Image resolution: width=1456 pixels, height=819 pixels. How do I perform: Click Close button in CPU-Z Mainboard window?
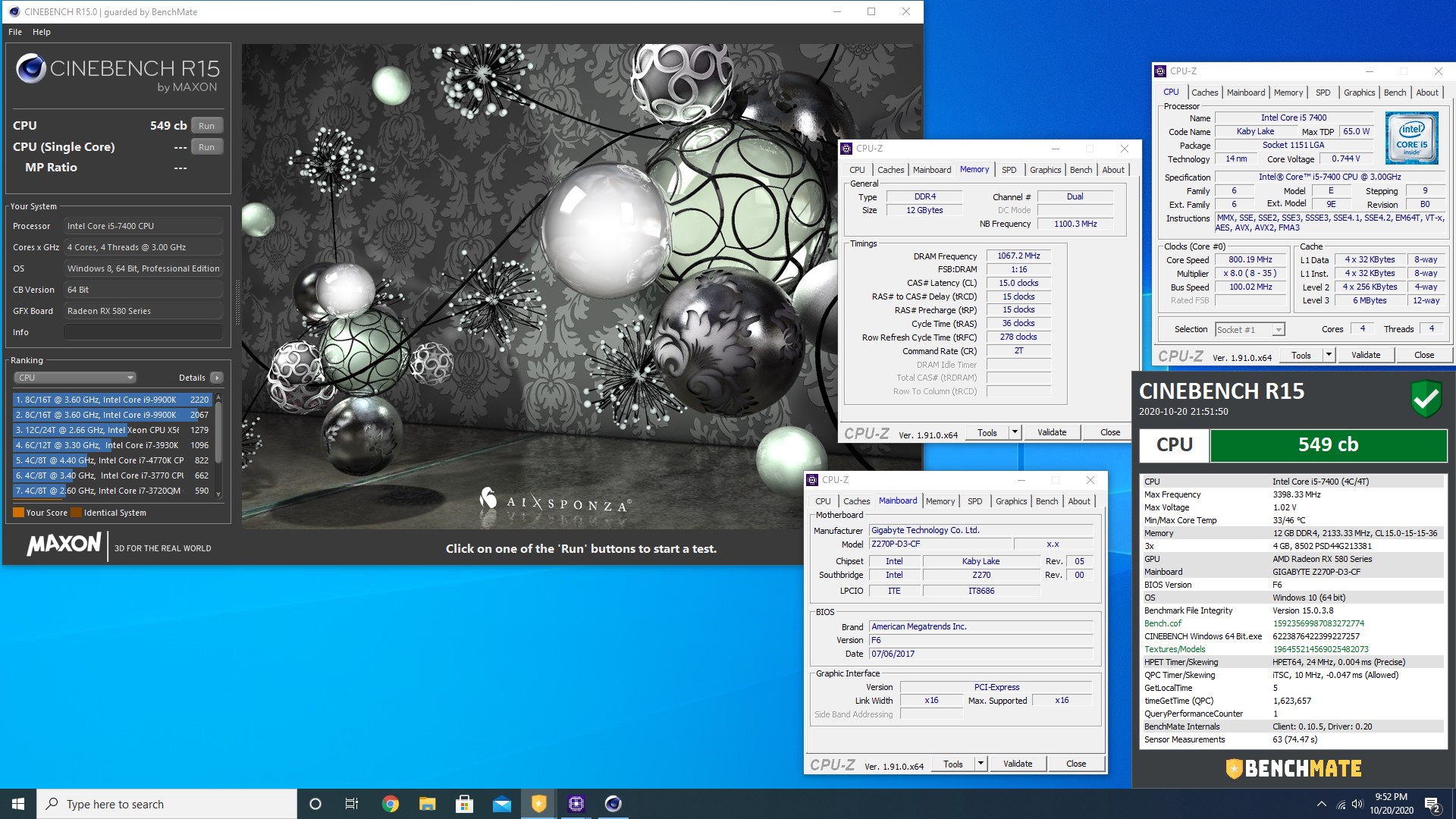pyautogui.click(x=1076, y=764)
